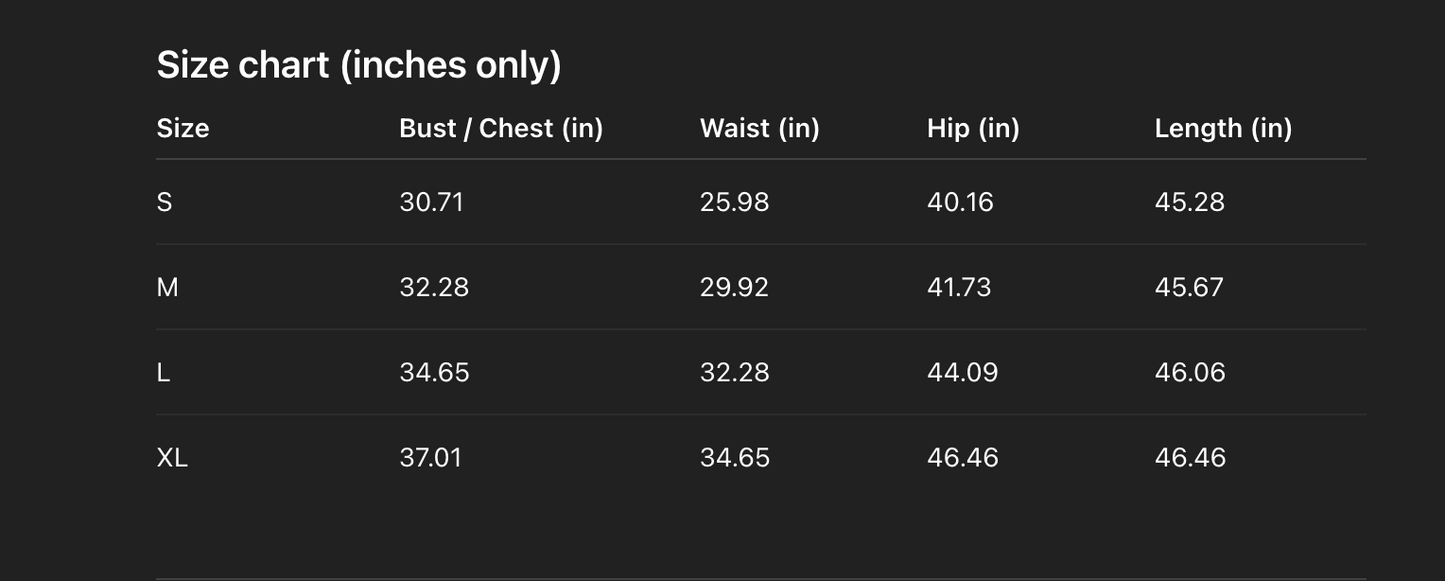Image resolution: width=1445 pixels, height=581 pixels.
Task: Click the Size column header
Action: [183, 128]
